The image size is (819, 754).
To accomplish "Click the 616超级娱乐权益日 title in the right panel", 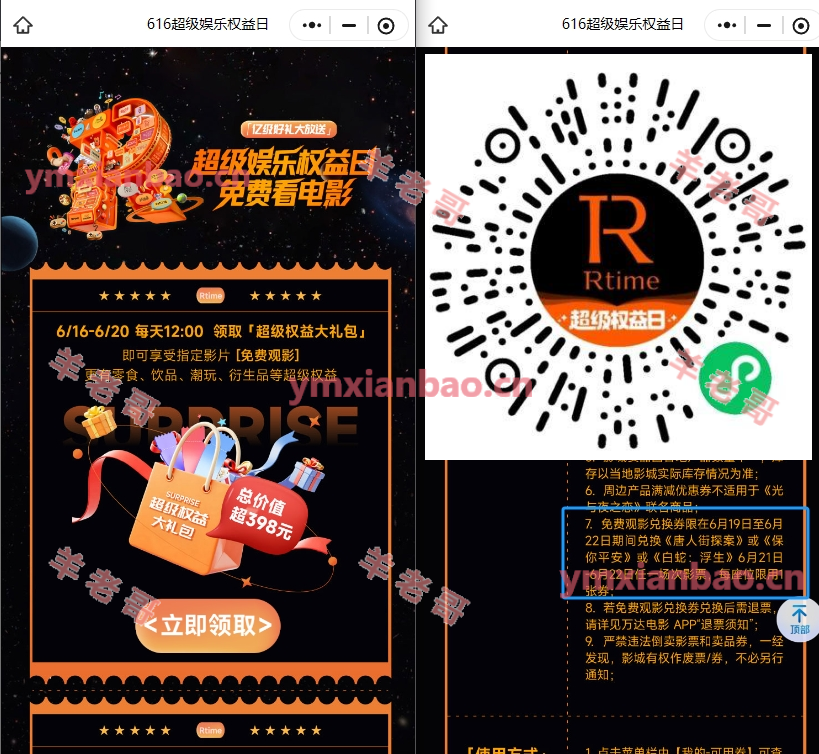I will (x=623, y=25).
